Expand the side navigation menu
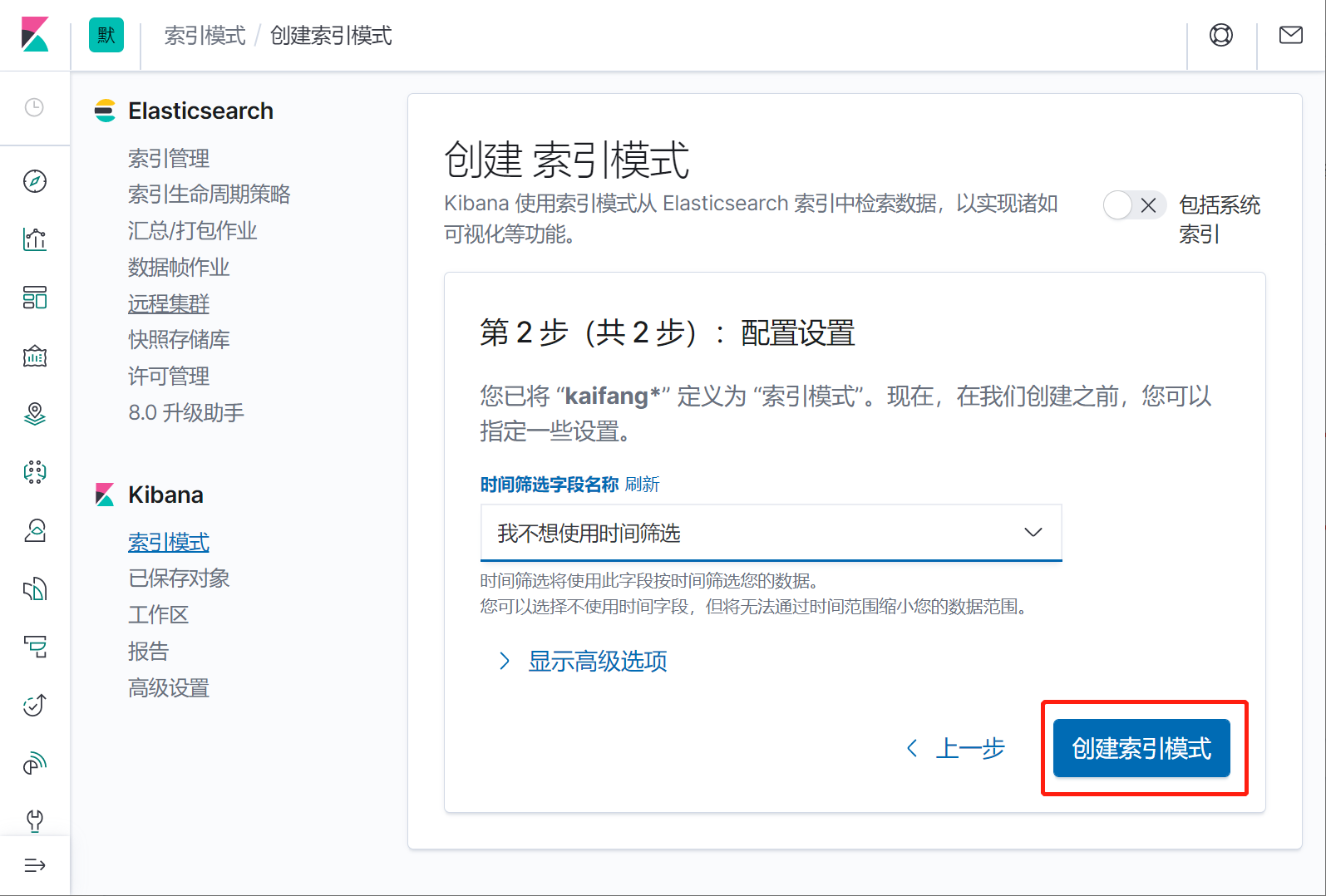This screenshot has height=896, width=1326. [35, 865]
